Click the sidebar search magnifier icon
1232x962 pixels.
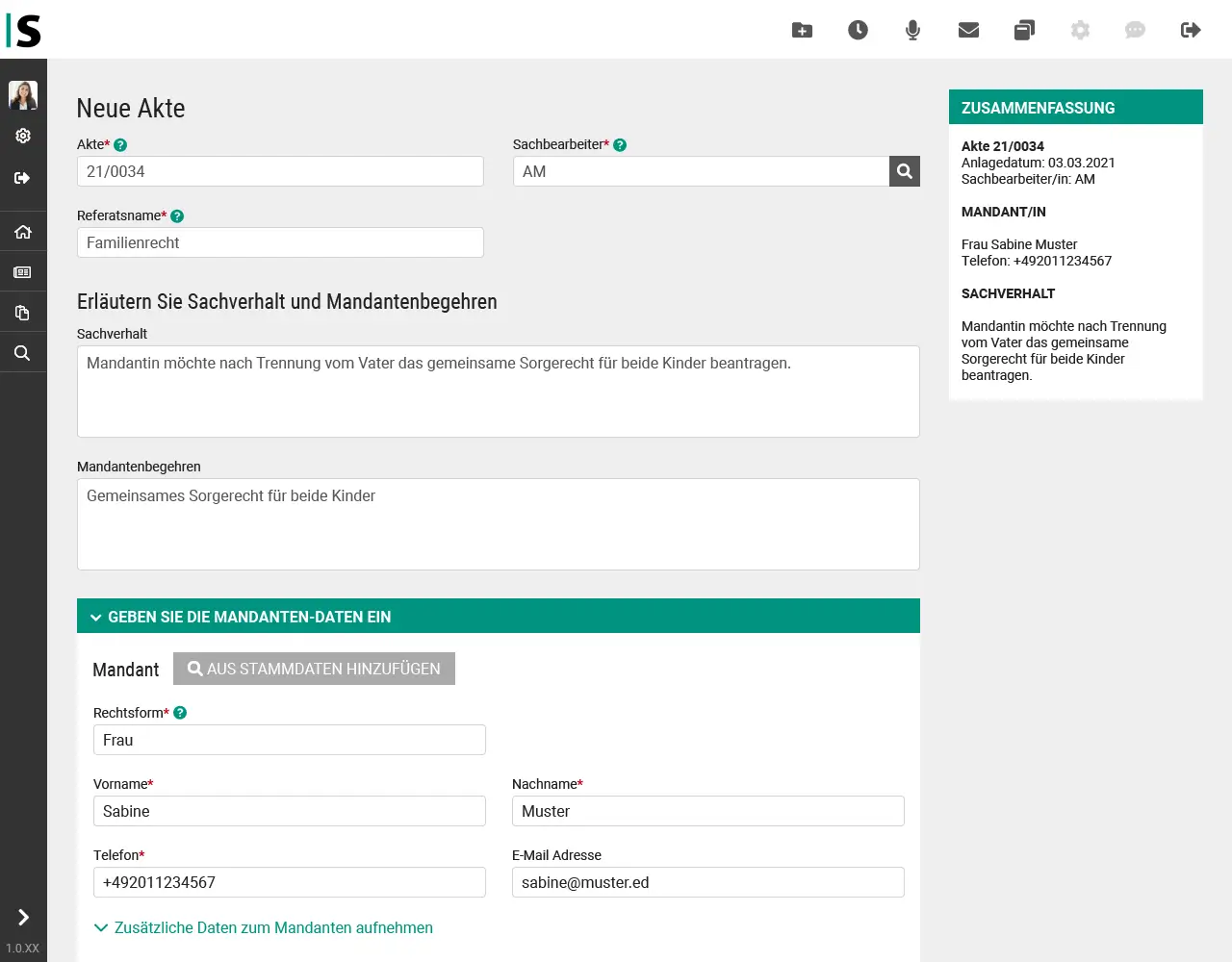click(23, 353)
